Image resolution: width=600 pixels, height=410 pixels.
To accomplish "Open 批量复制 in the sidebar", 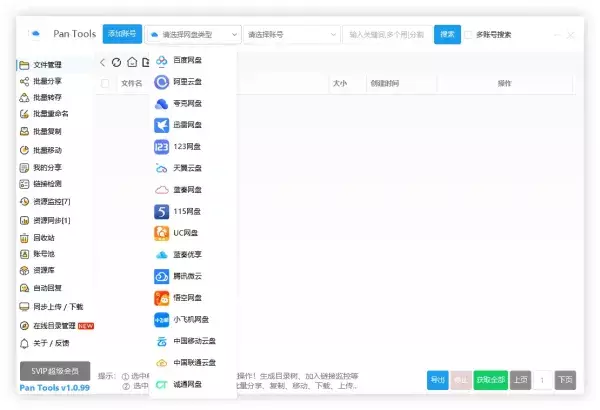I will tap(40, 131).
